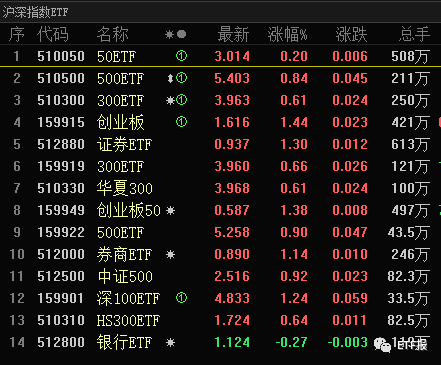
Task: Click change value -0.003
Action: coord(348,342)
